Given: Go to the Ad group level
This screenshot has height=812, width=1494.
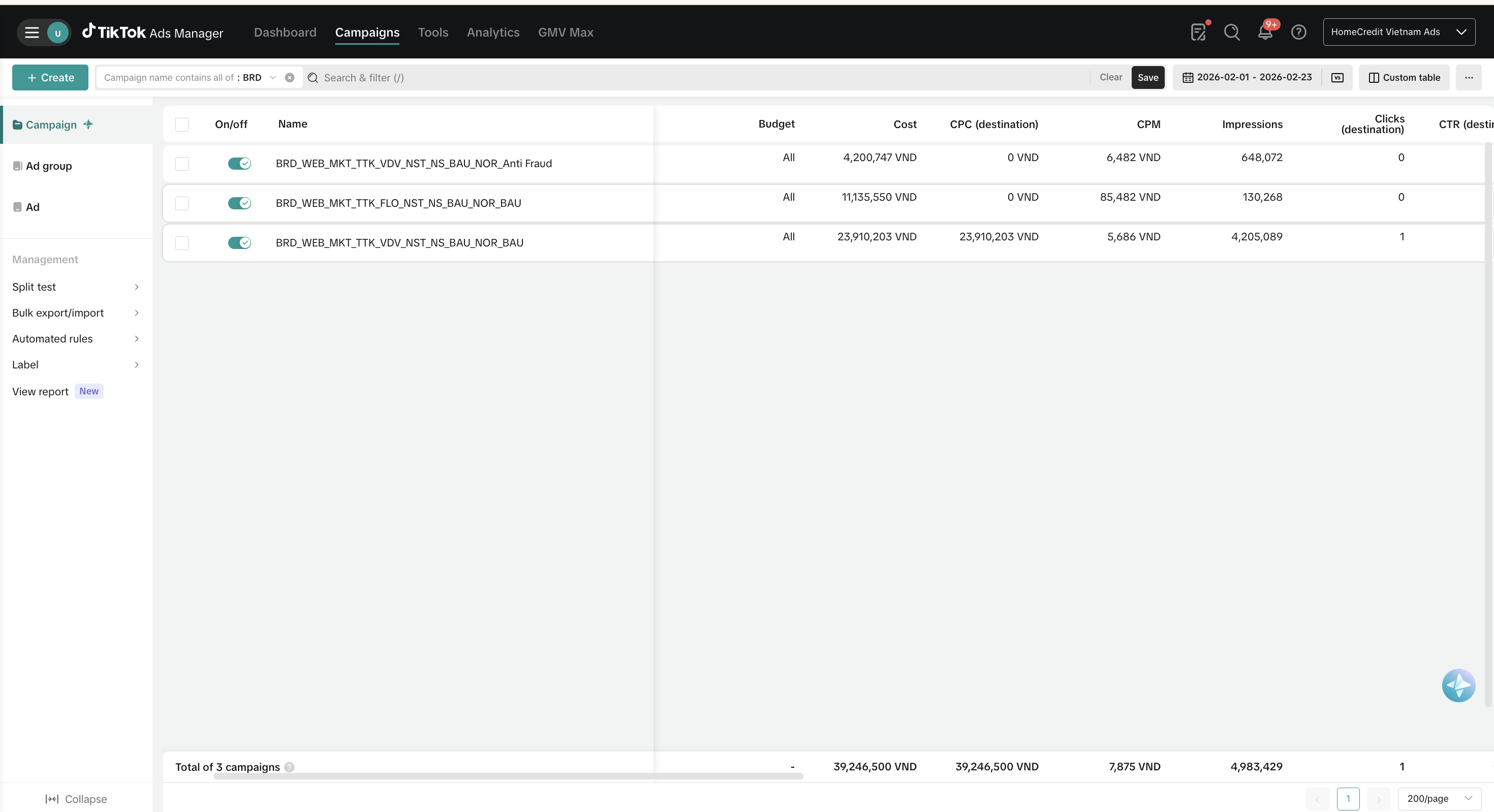Looking at the screenshot, I should point(49,166).
